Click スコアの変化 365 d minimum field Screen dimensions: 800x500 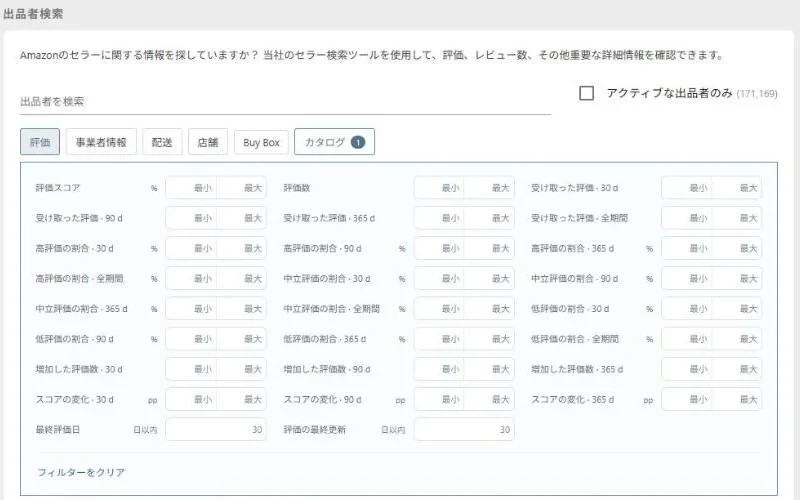(687, 399)
